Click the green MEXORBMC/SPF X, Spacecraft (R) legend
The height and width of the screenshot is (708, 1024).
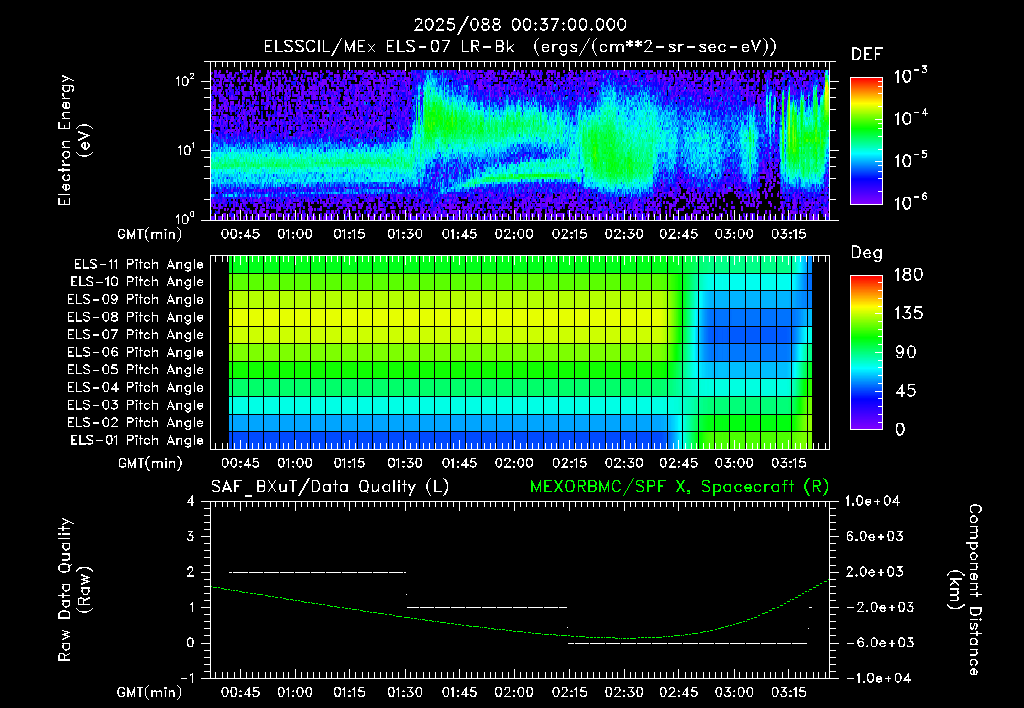[x=679, y=487]
